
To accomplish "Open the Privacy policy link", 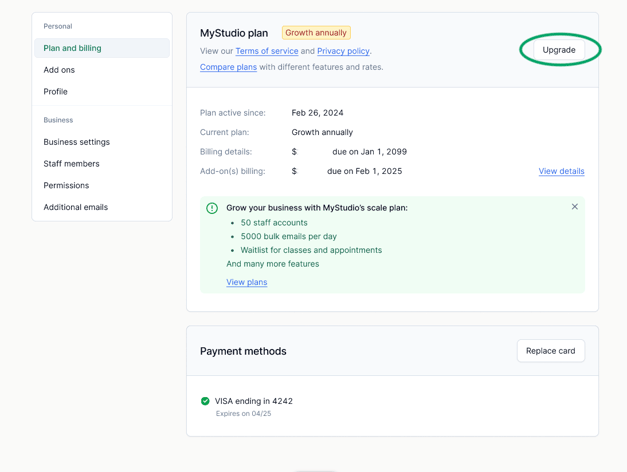I will (343, 51).
